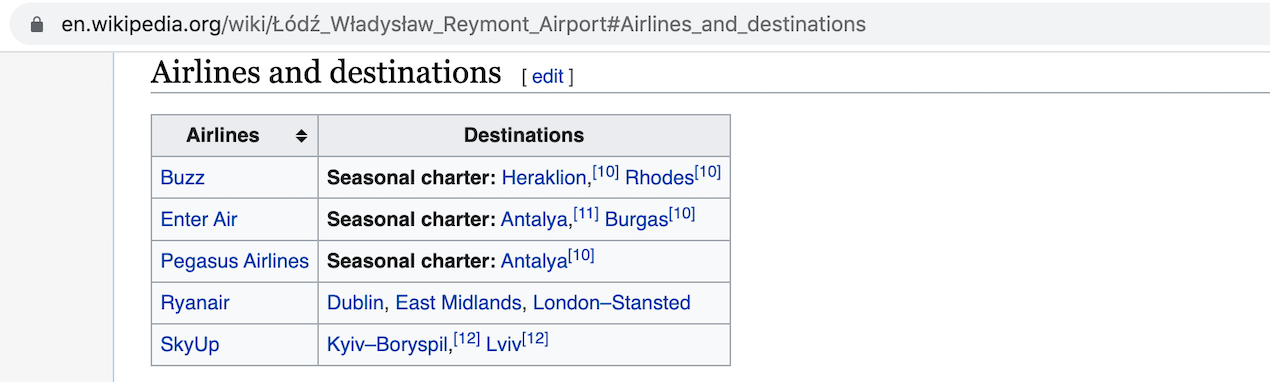
Task: Click citation [11] next to Antalya
Action: [586, 214]
